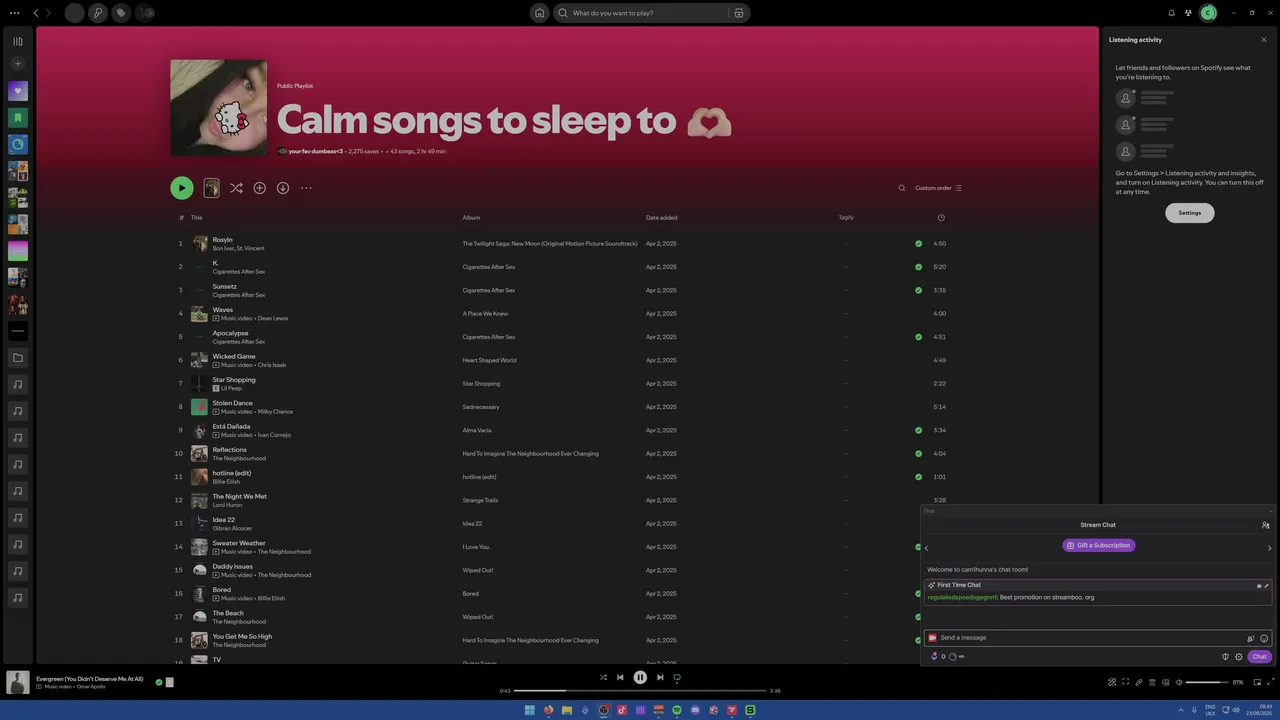Click Gift a Subscription in Stream Chat
The width and height of the screenshot is (1280, 720).
1099,545
